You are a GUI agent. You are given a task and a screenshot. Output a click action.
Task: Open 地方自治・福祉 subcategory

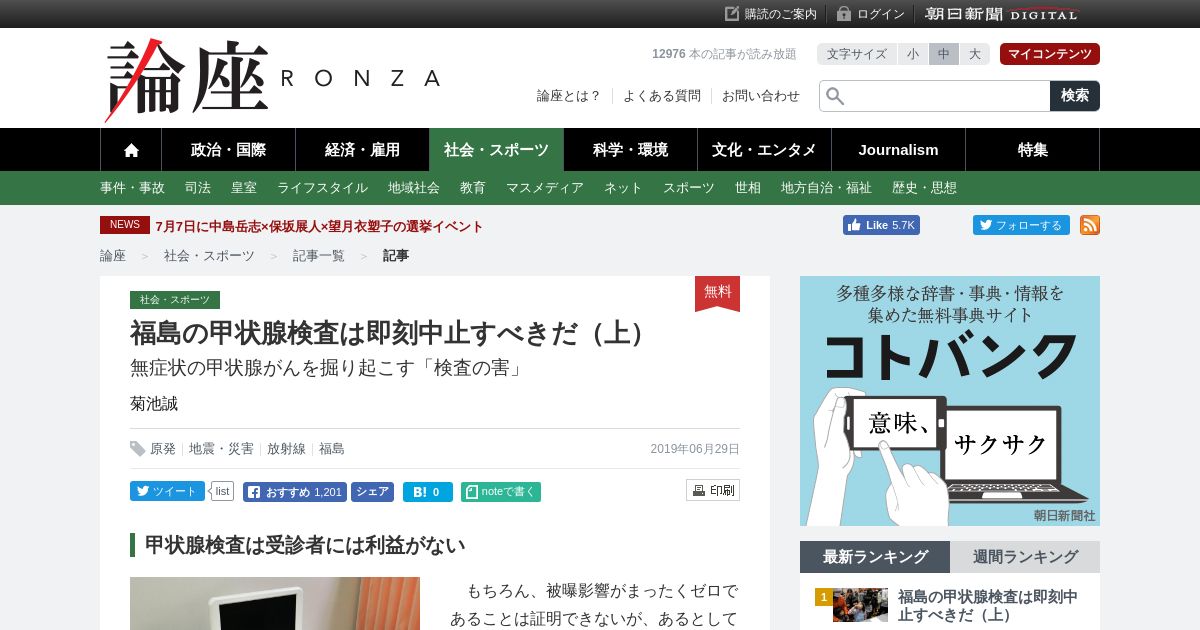click(x=826, y=188)
